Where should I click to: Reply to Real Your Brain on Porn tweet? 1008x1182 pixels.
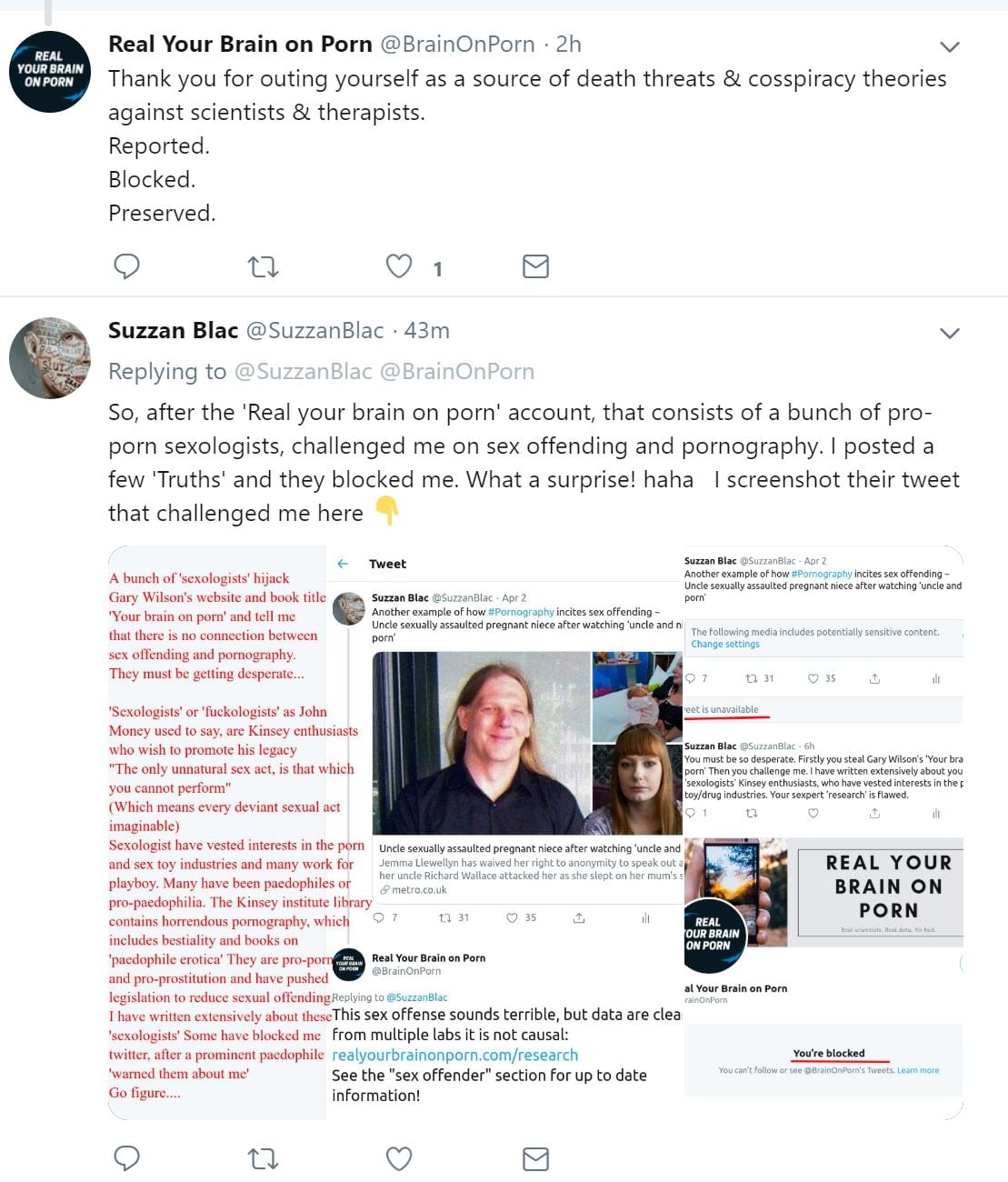coord(126,266)
